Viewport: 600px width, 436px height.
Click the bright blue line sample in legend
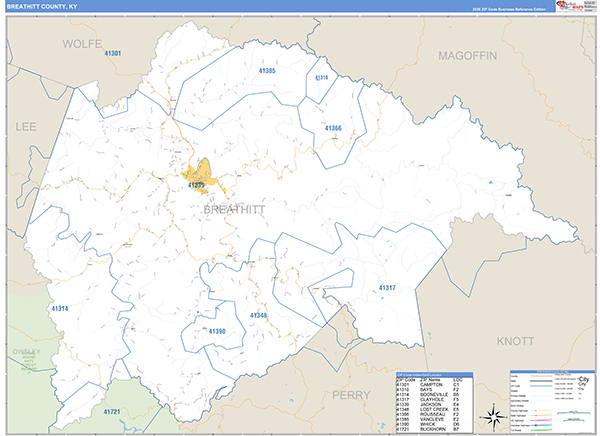coord(540,425)
